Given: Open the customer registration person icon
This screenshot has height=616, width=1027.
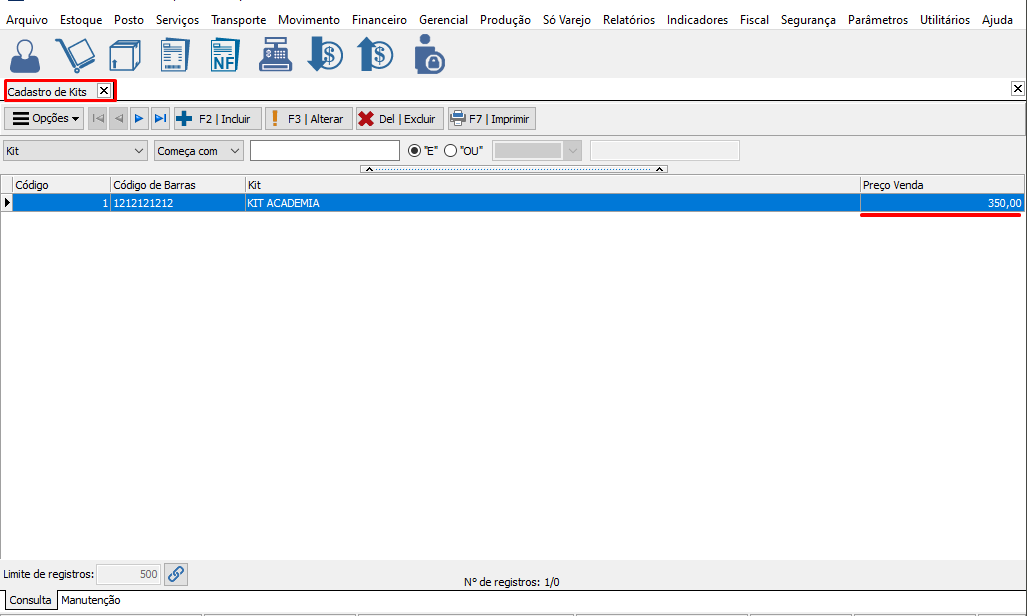Looking at the screenshot, I should (x=27, y=54).
